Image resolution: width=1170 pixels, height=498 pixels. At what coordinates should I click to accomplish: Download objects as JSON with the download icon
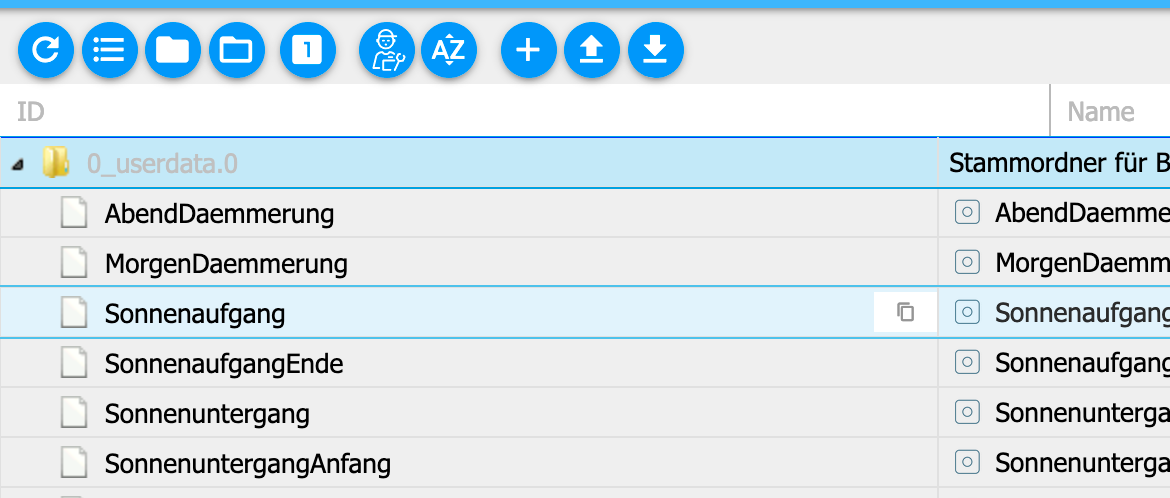coord(656,51)
